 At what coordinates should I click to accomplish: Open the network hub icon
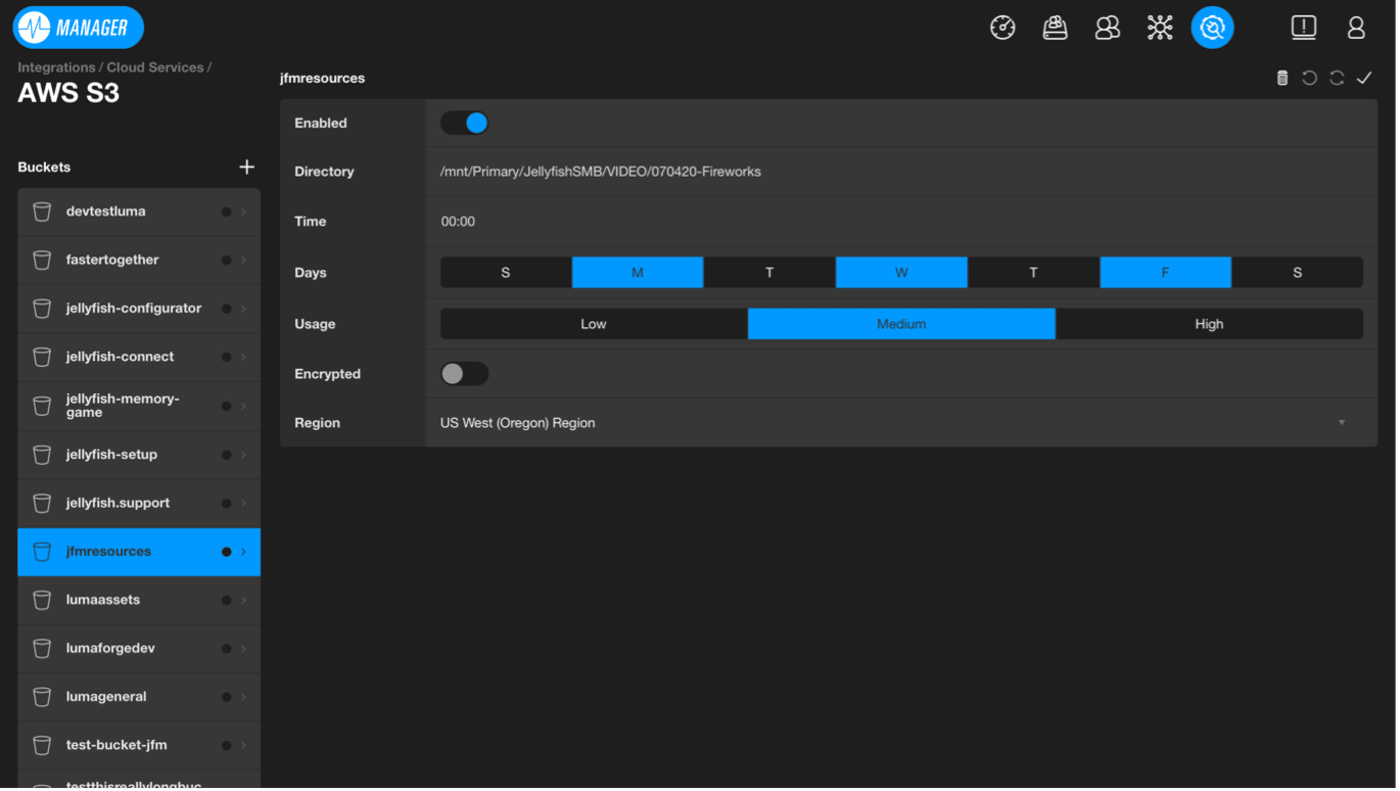(x=1160, y=27)
